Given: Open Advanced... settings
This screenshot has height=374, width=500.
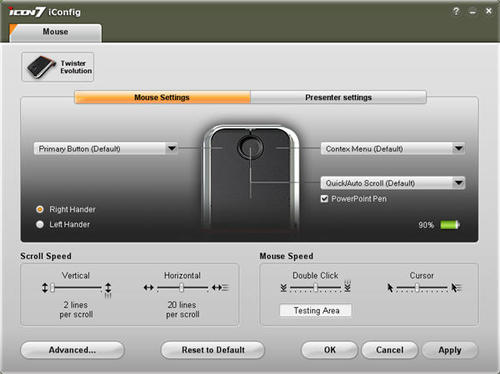Looking at the screenshot, I should (72, 350).
